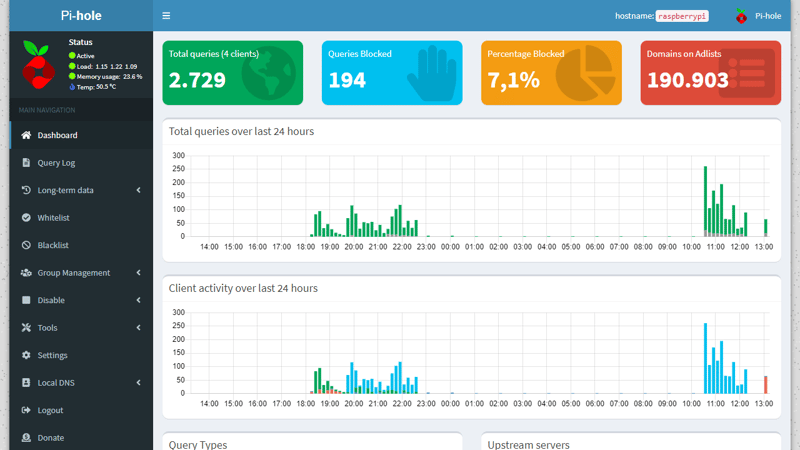Viewport: 800px width, 450px height.
Task: Click the Pi-hole raspberry logo in sidebar
Action: 39,66
